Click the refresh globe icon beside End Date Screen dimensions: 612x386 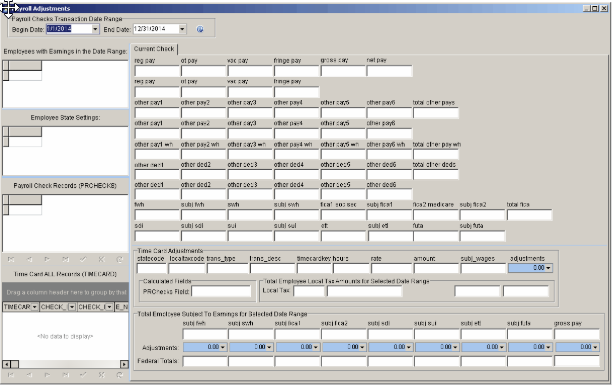[x=200, y=29]
